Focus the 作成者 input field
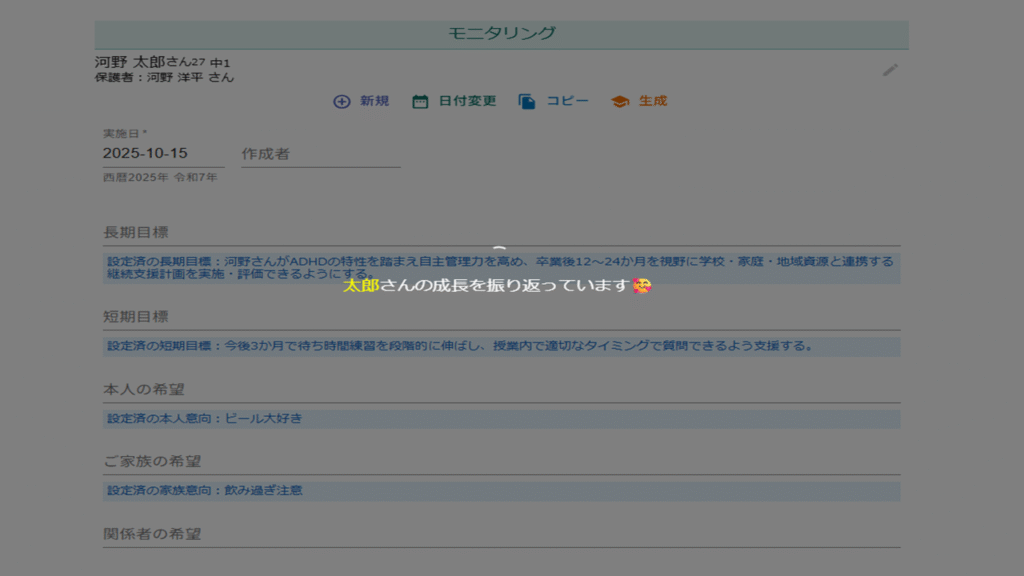Viewport: 1024px width, 576px height. (320, 154)
